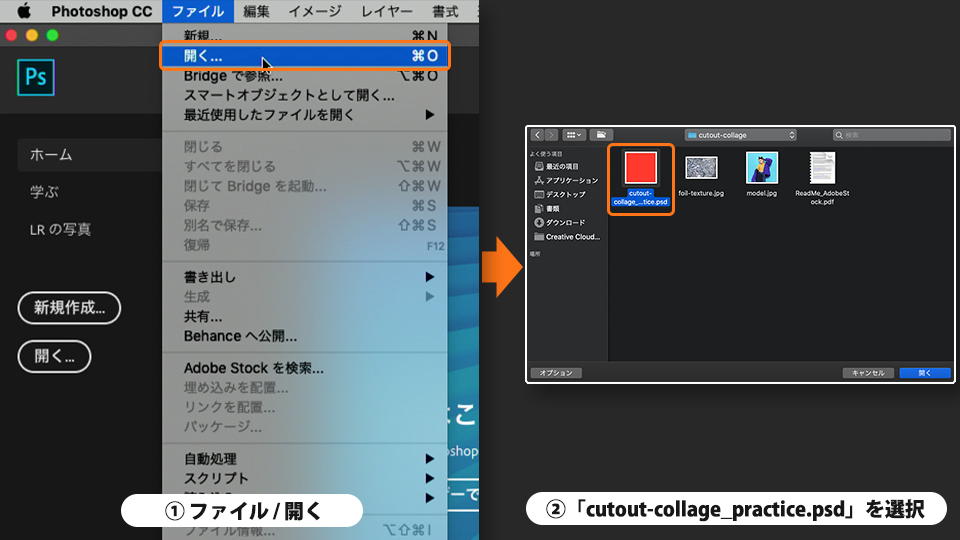960x540 pixels.
Task: Open the Photoshop CC application menu
Action: (x=102, y=11)
